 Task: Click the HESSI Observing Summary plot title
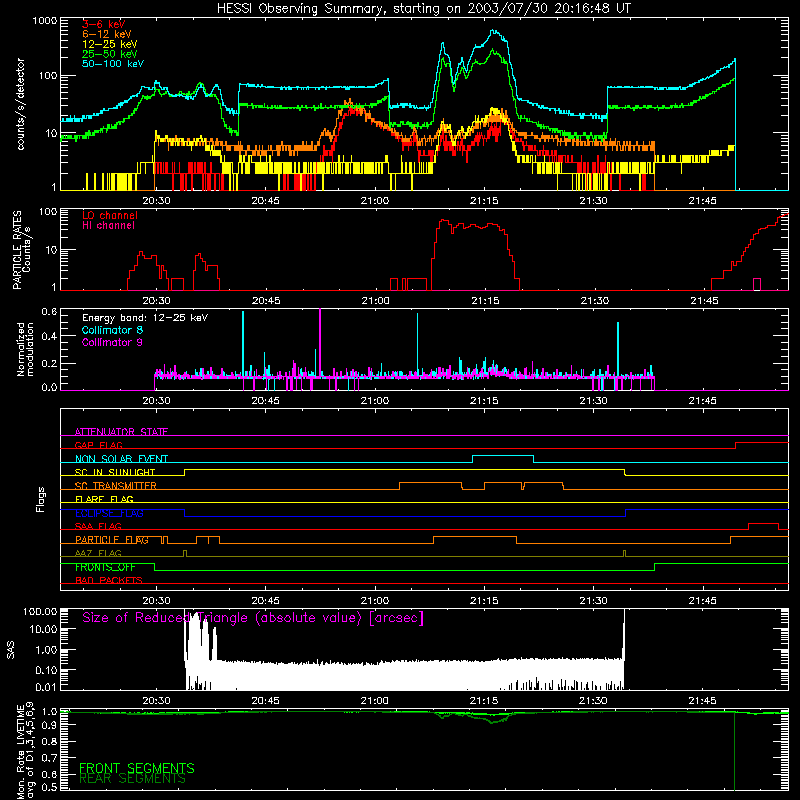(x=424, y=8)
